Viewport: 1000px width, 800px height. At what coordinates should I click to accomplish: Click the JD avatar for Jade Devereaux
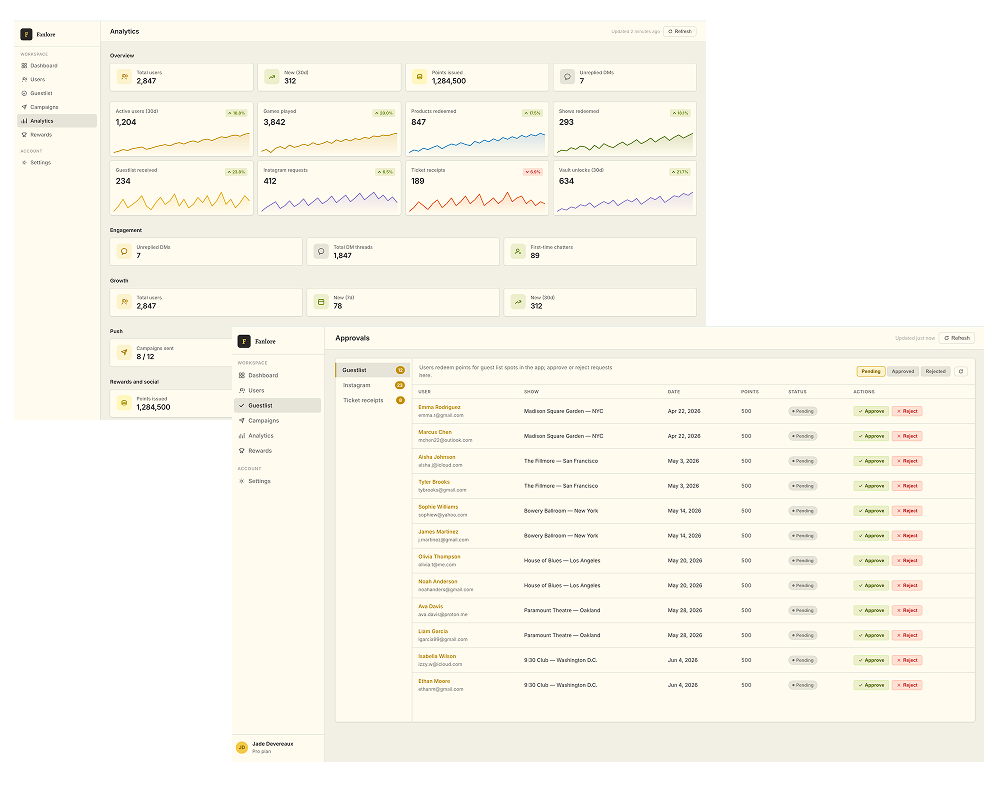point(241,747)
